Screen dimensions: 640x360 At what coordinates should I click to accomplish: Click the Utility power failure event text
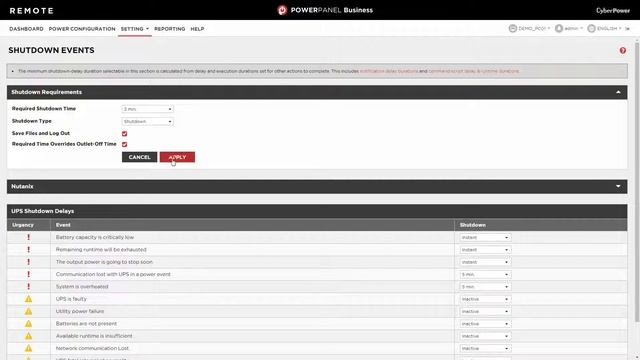point(80,311)
